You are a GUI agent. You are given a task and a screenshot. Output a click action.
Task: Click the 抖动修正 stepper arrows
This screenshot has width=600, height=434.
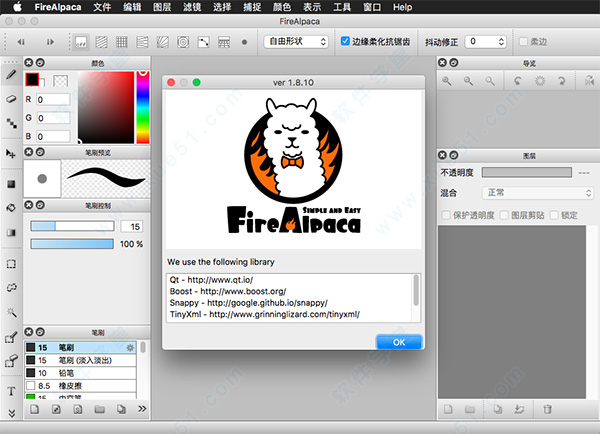coord(501,41)
